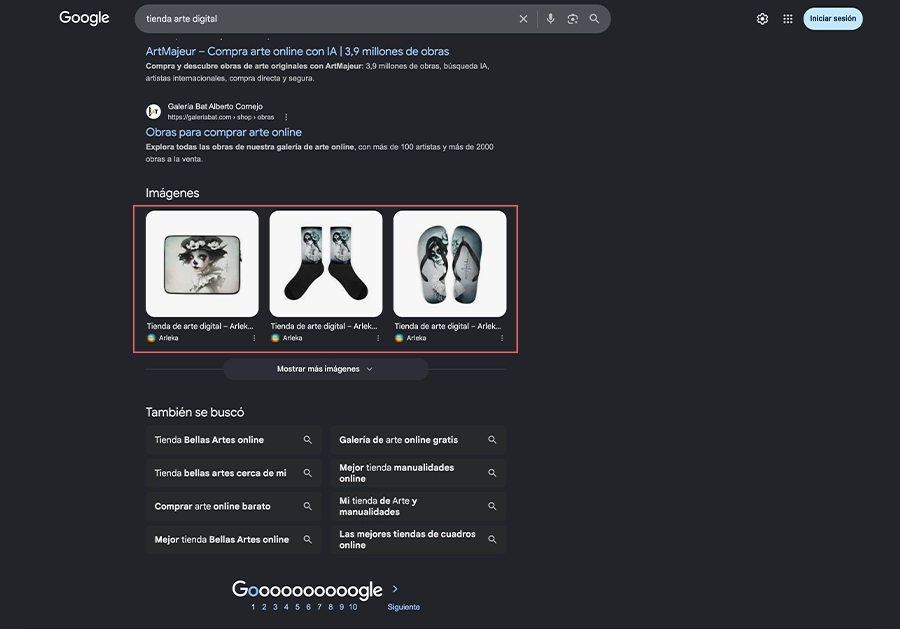
Task: Search Comprar arte online barato suggestion
Action: [x=234, y=506]
